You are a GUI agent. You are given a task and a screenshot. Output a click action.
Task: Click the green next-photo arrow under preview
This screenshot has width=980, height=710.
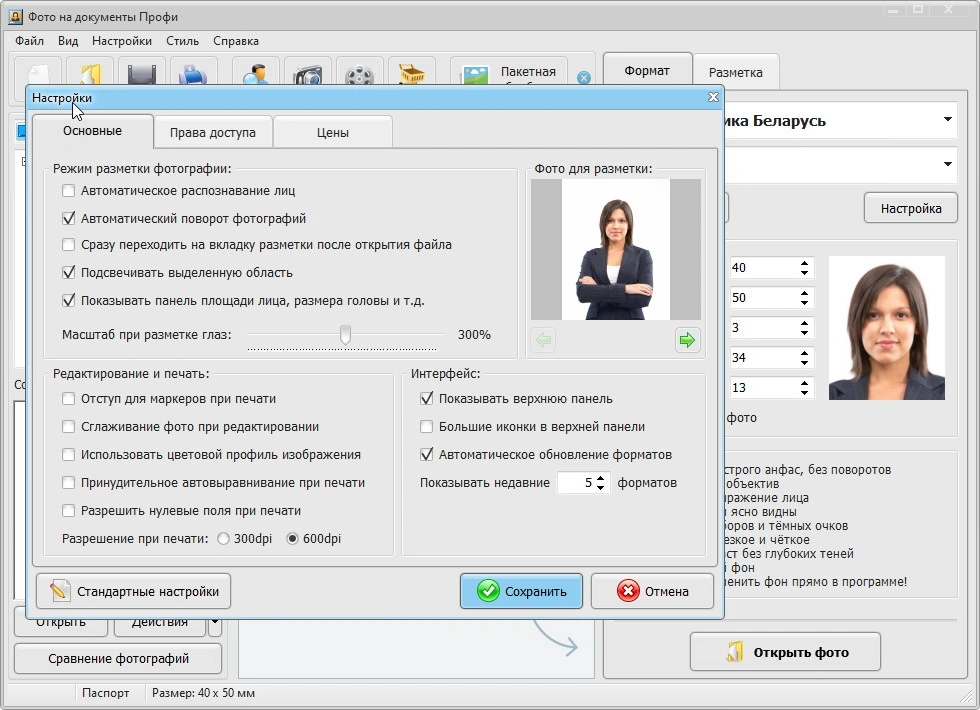point(687,340)
